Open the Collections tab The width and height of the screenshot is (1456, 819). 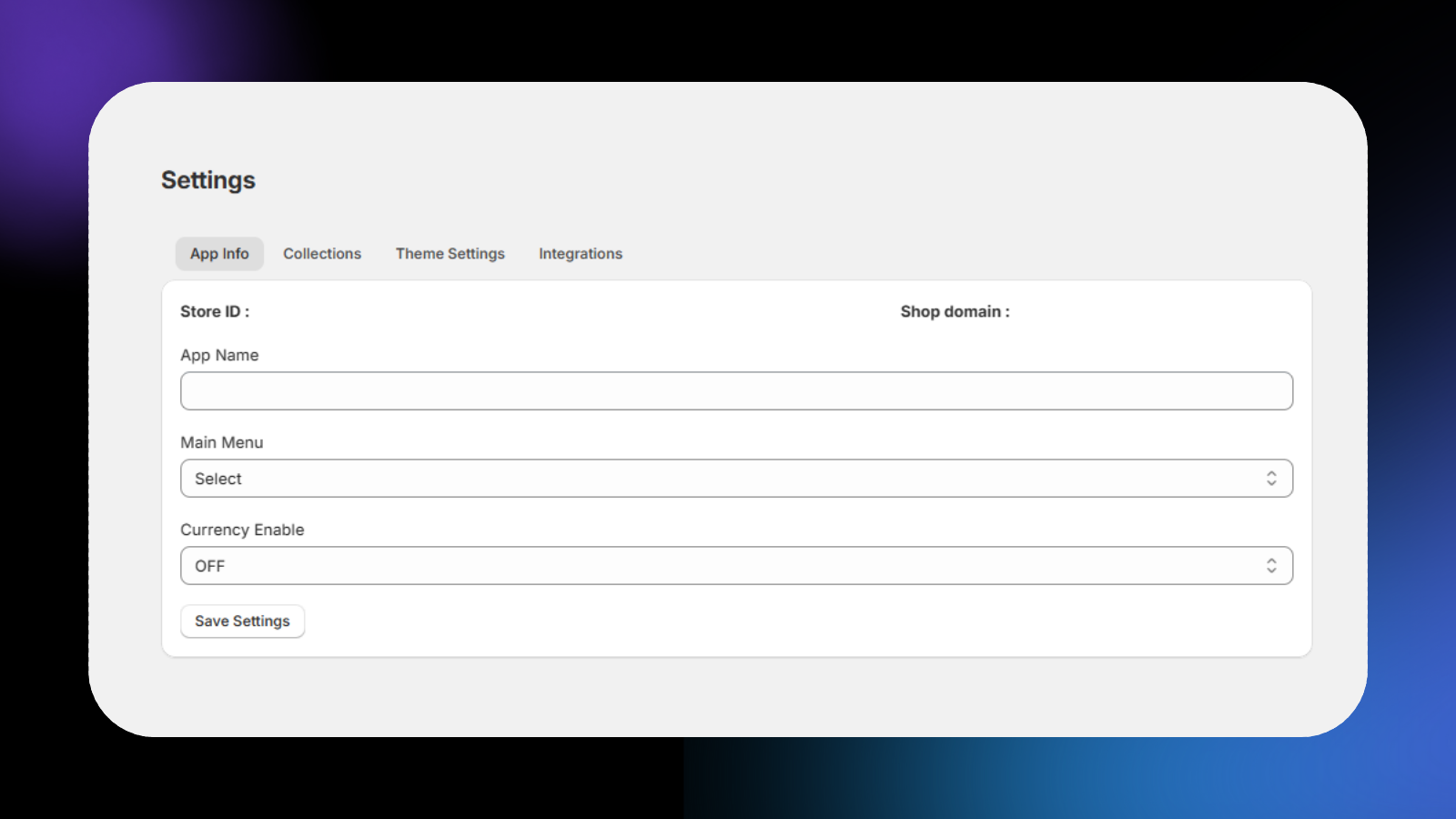point(322,254)
